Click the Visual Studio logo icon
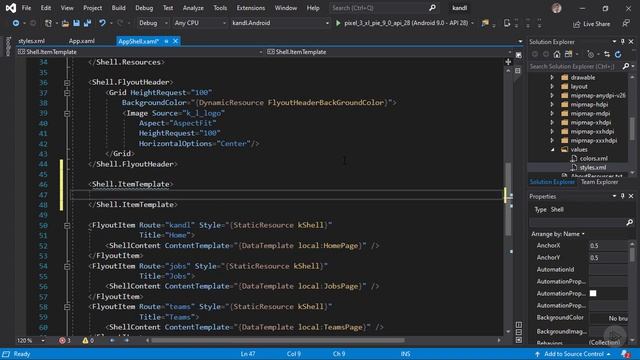The image size is (640, 360). pos(11,8)
